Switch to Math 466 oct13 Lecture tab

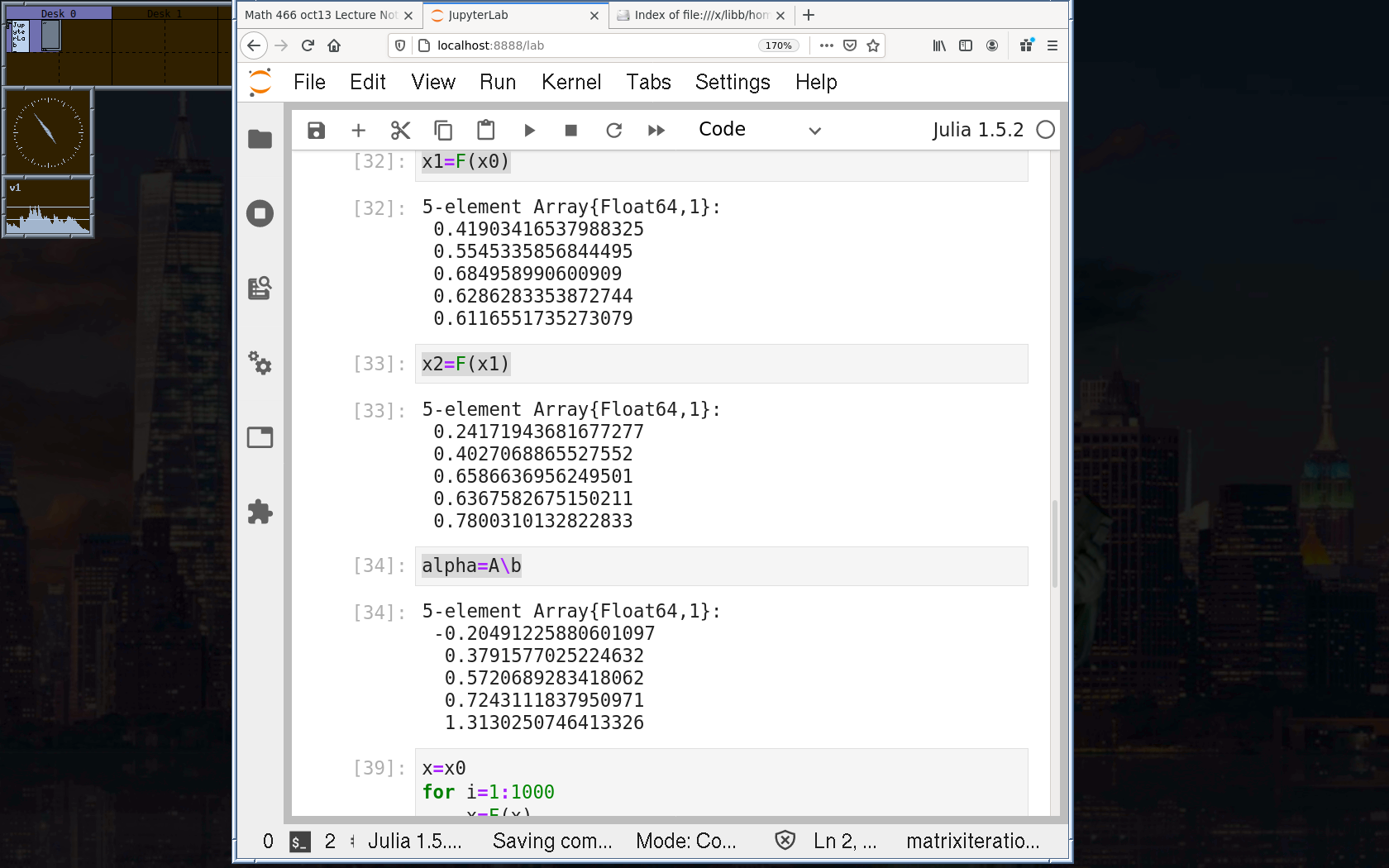pyautogui.click(x=321, y=15)
